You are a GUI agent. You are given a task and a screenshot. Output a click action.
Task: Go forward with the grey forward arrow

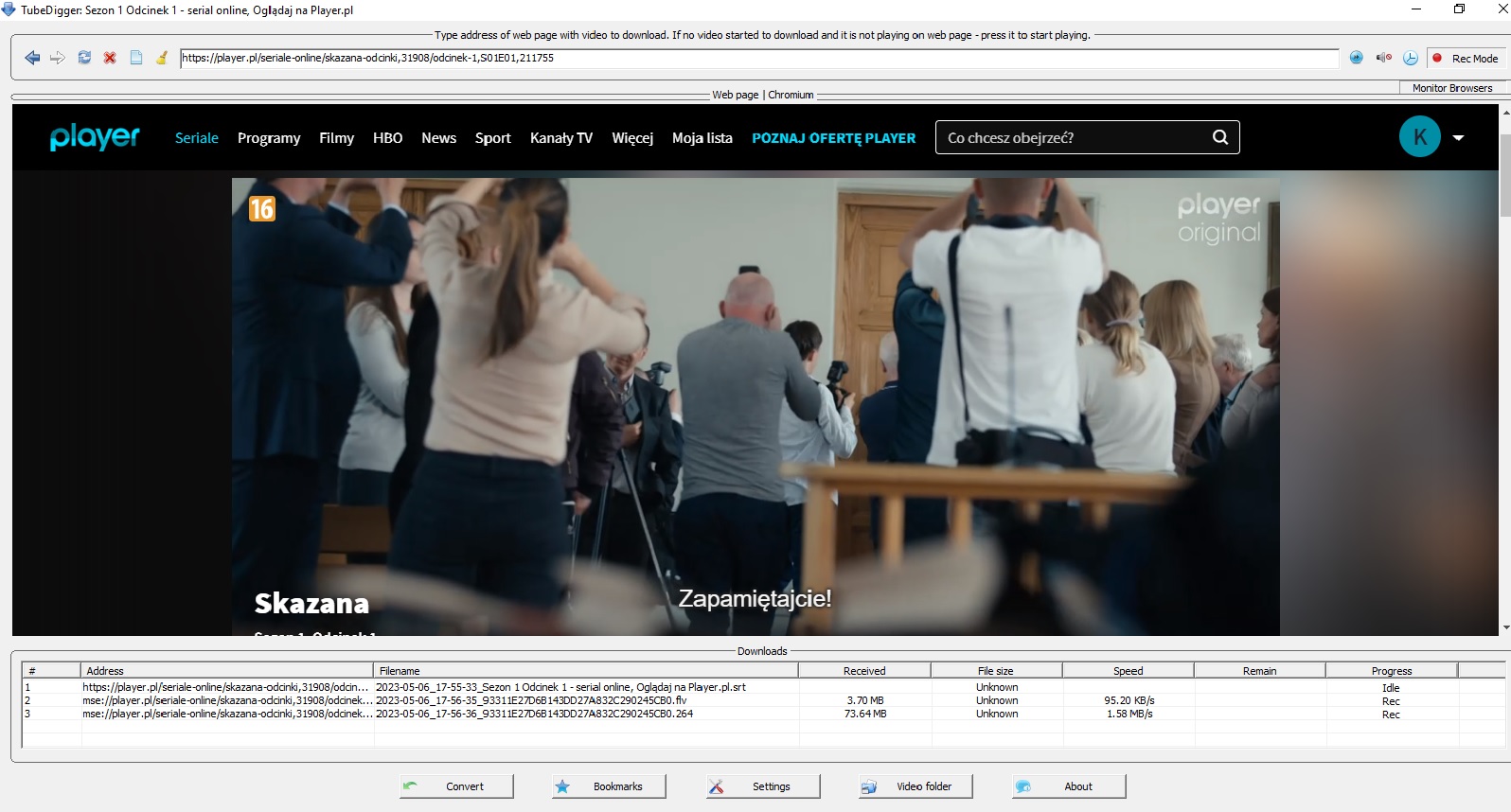tap(58, 58)
